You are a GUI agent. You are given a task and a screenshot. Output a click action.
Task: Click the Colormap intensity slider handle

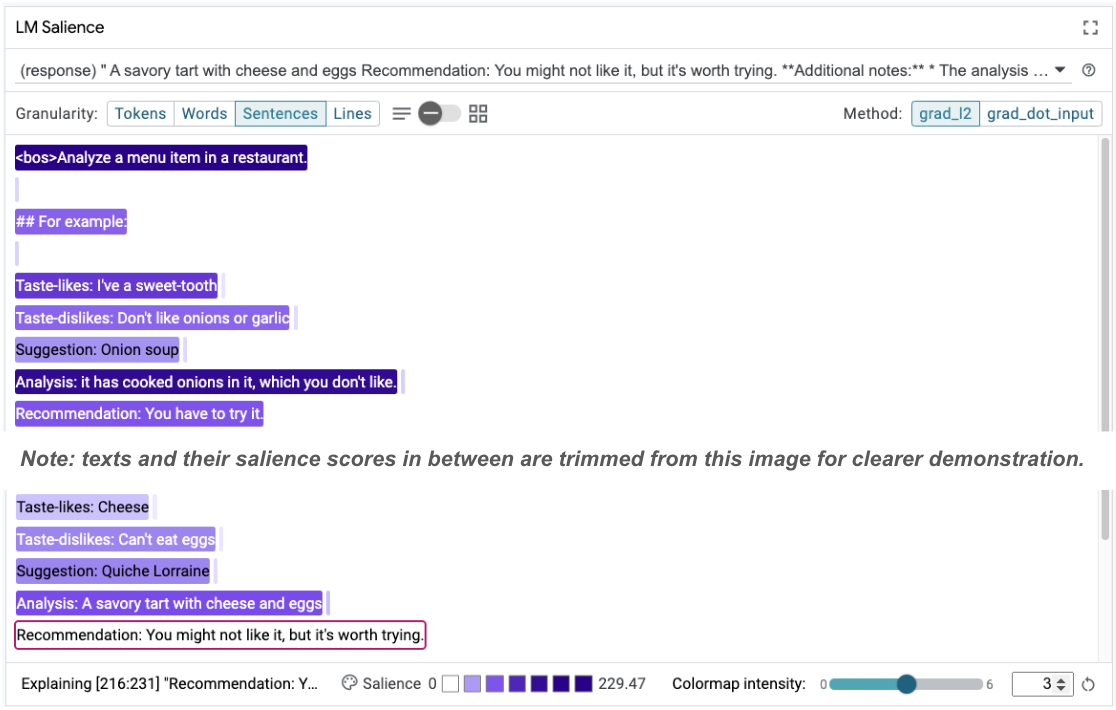point(906,684)
